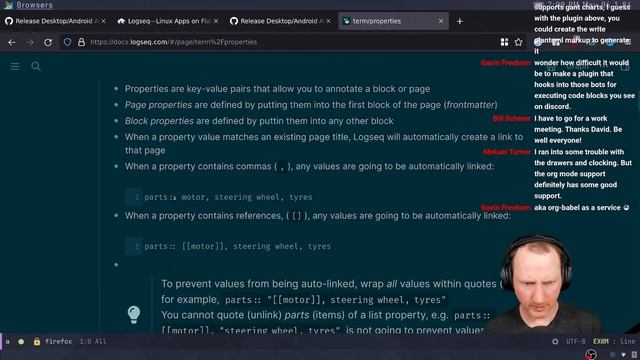Click the code block 'parts:: [[motor]], steering wheel, tyres'
Viewport: 640px width, 360px height.
click(x=238, y=247)
